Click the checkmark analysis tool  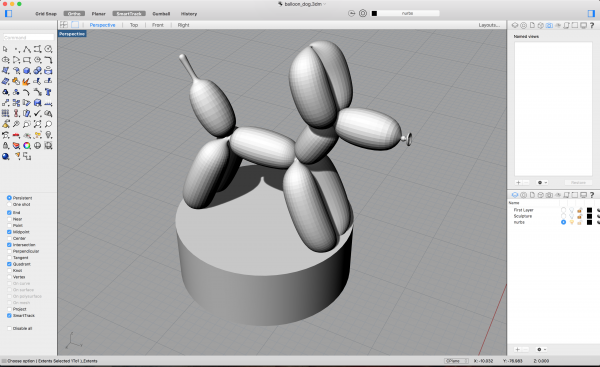point(38,113)
